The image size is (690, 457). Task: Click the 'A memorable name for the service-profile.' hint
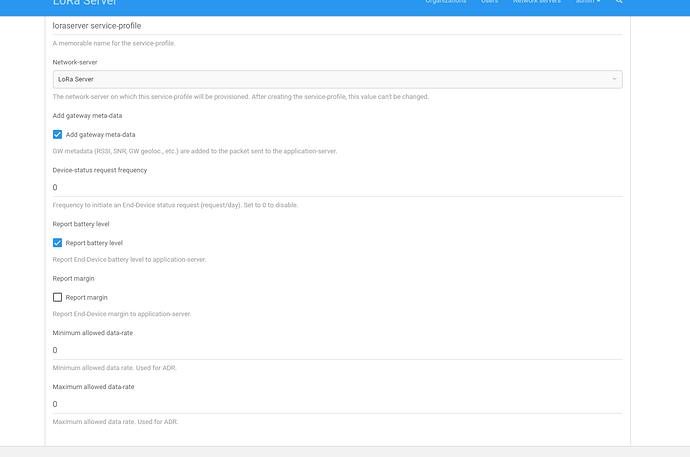[x=114, y=43]
